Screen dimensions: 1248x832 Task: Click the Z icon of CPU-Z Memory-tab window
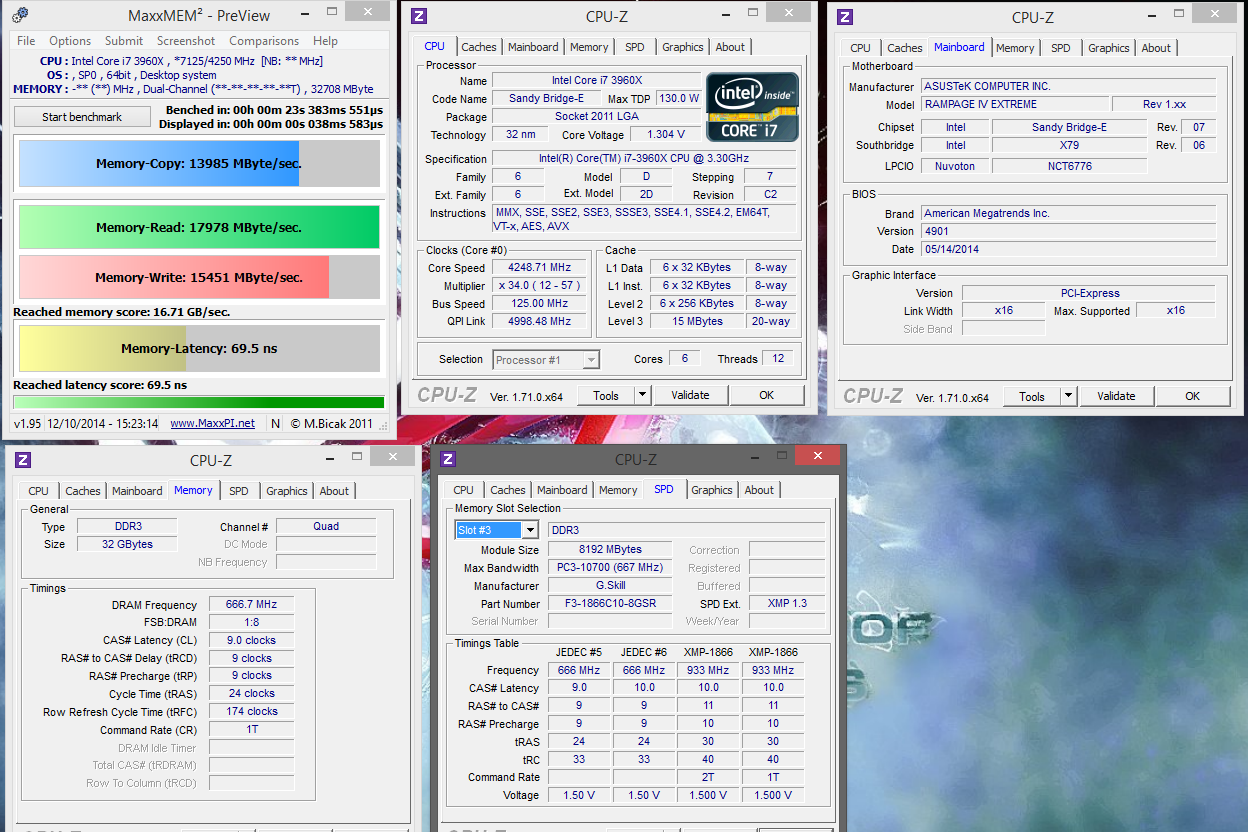click(x=23, y=460)
